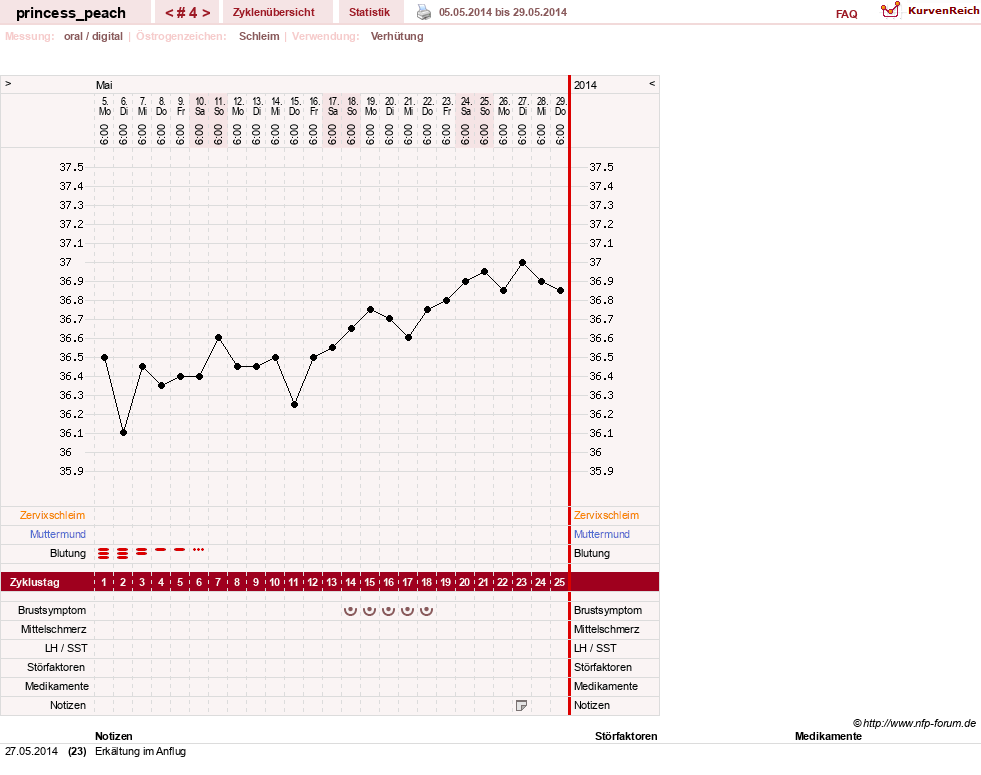The image size is (981, 775).
Task: Click the note text 'Erkältung im Anflug'
Action: coord(141,751)
